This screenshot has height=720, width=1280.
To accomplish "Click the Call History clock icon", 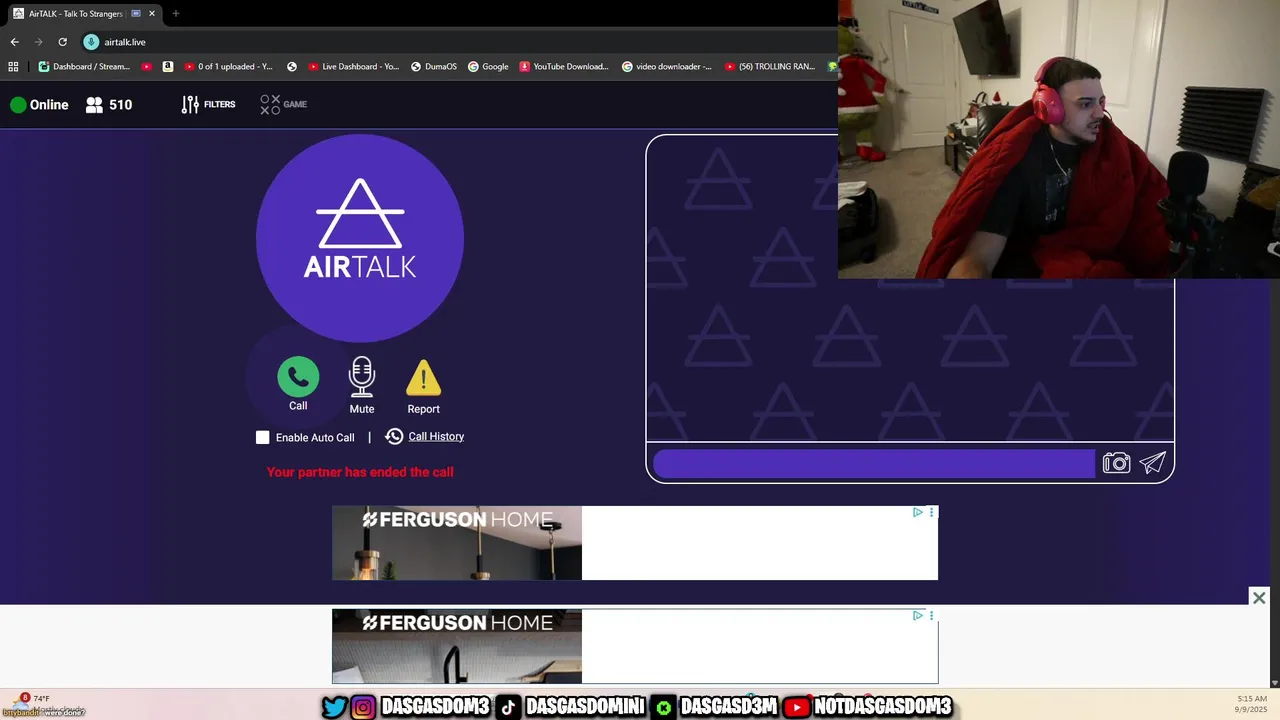I will pyautogui.click(x=394, y=436).
